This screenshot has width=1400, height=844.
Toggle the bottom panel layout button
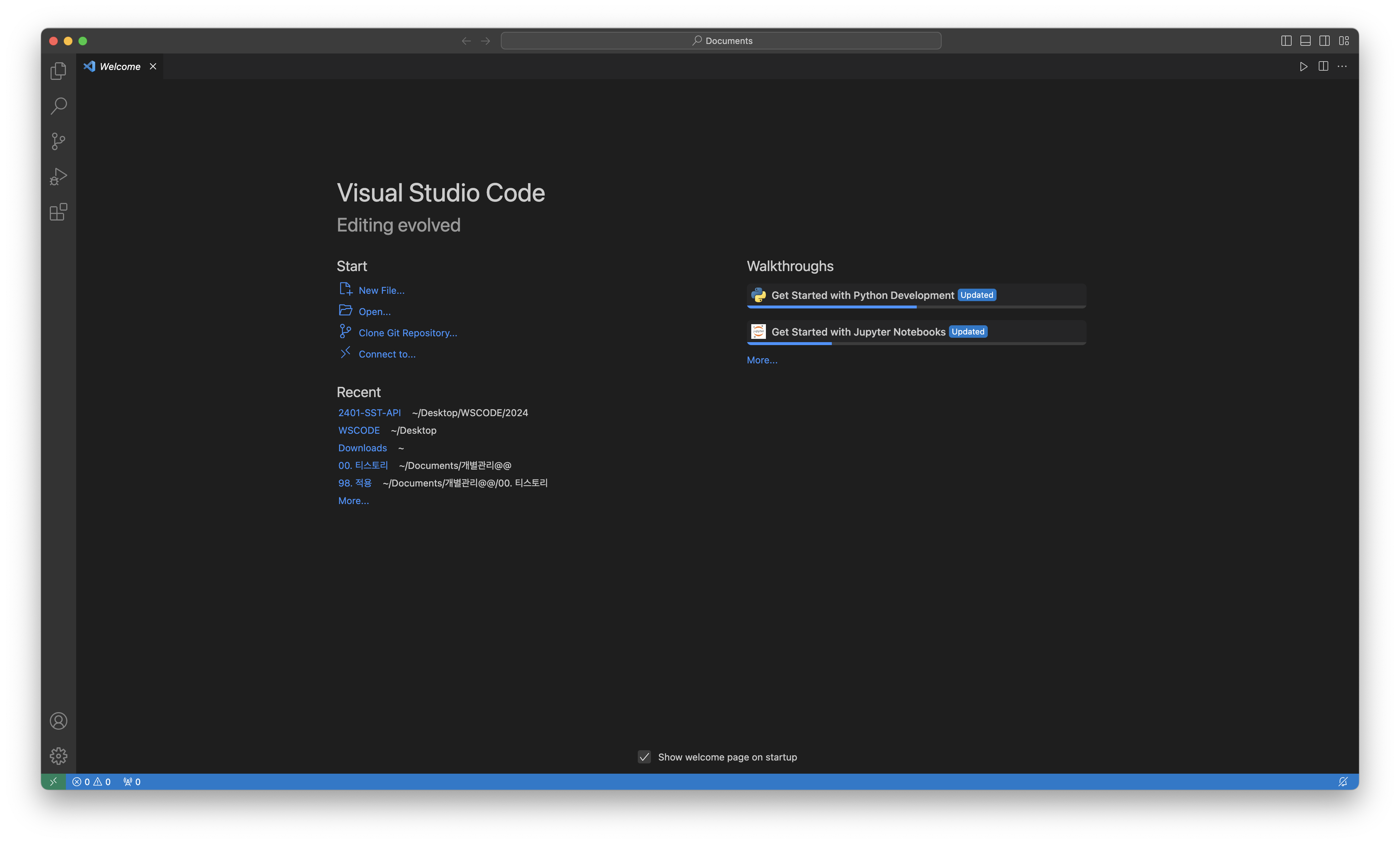coord(1305,41)
